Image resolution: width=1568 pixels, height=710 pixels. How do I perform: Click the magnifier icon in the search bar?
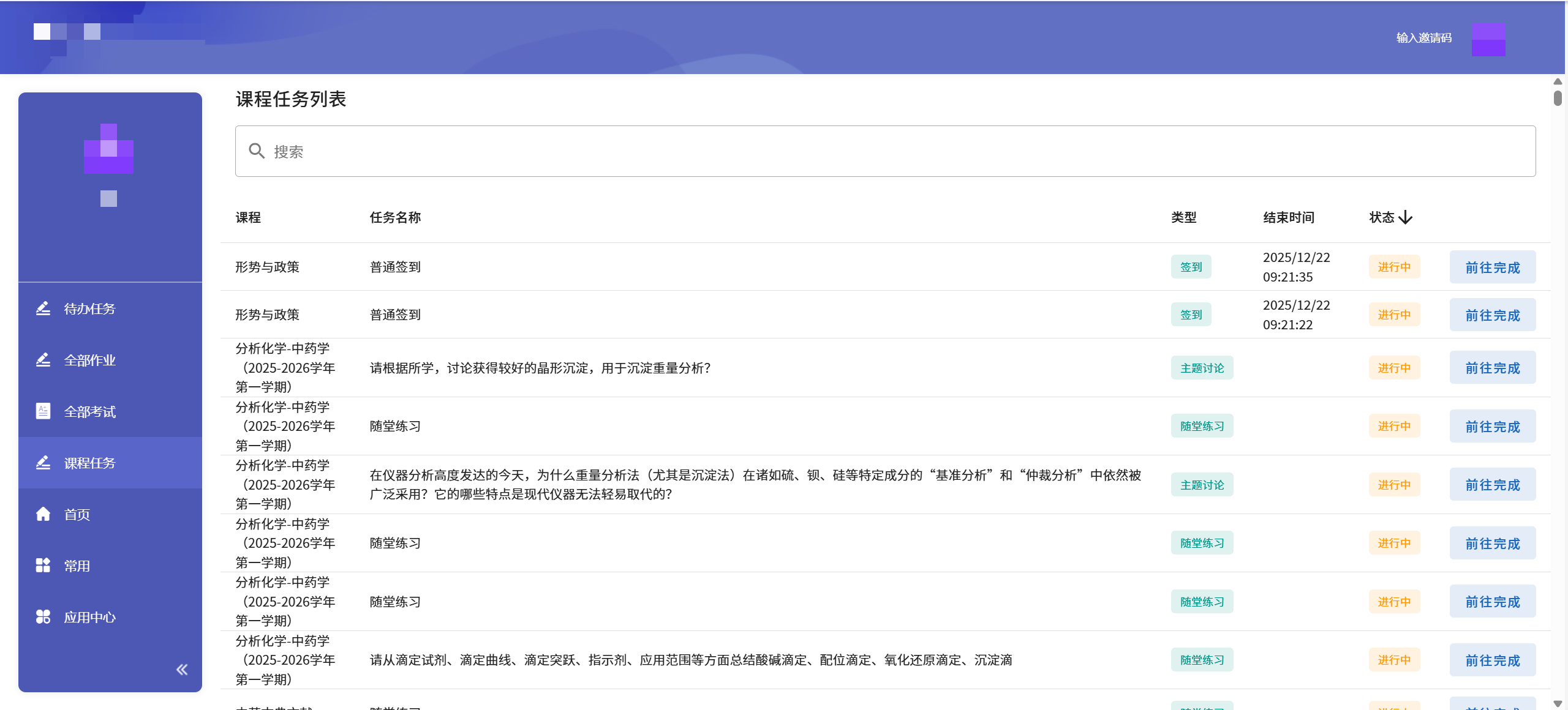click(x=257, y=151)
